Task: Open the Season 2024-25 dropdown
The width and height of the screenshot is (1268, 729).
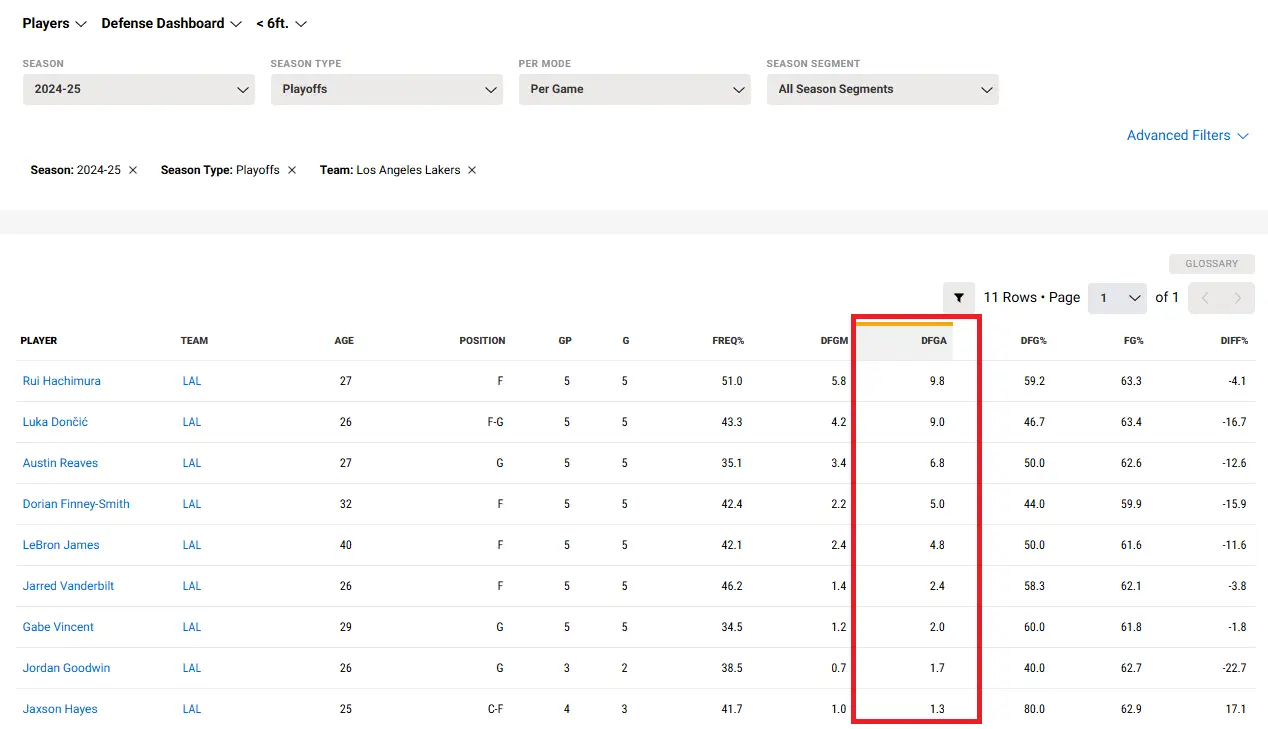Action: [139, 89]
